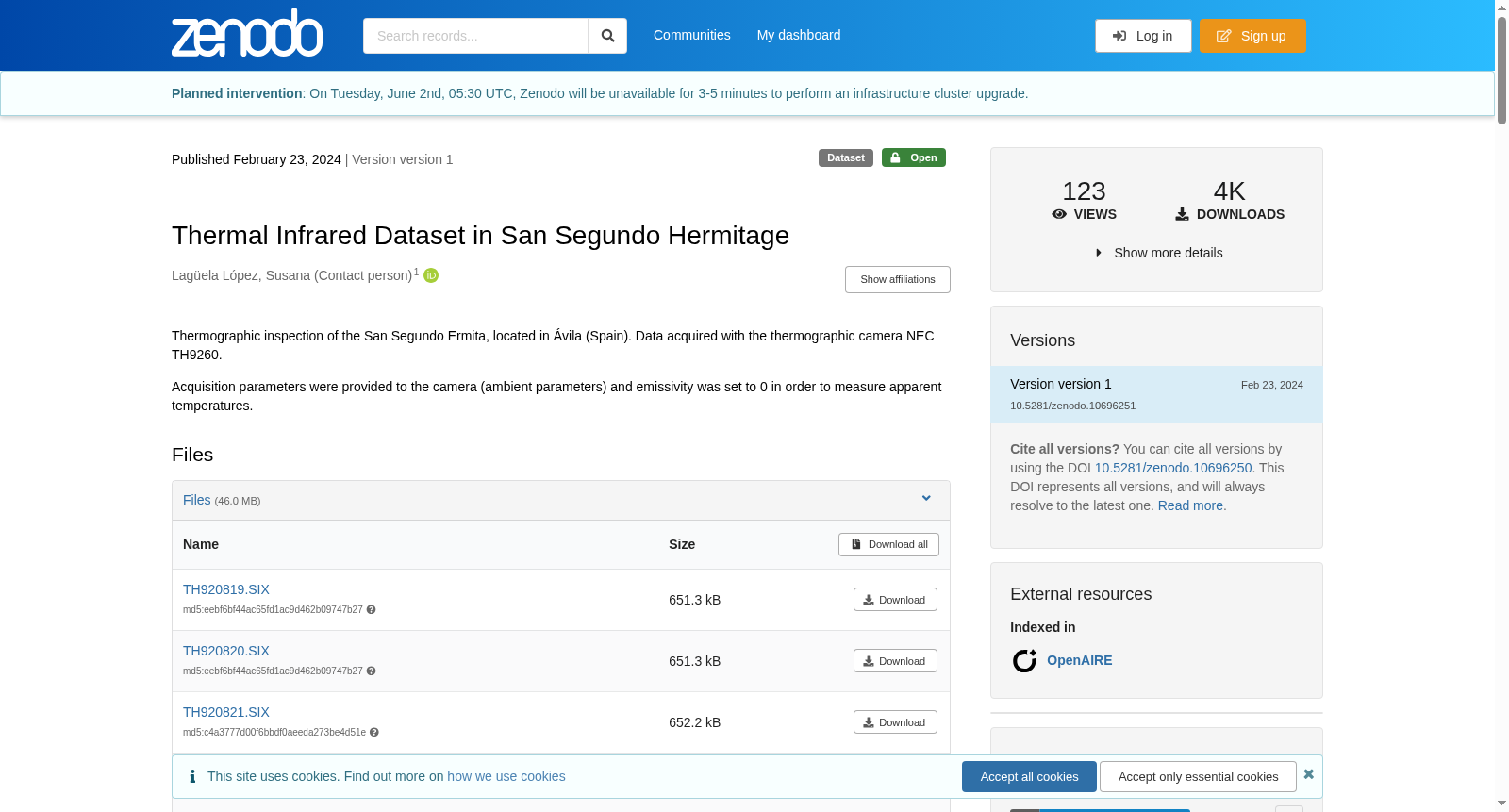Open the Communities menu item
This screenshot has height=812, width=1509.
click(x=692, y=35)
